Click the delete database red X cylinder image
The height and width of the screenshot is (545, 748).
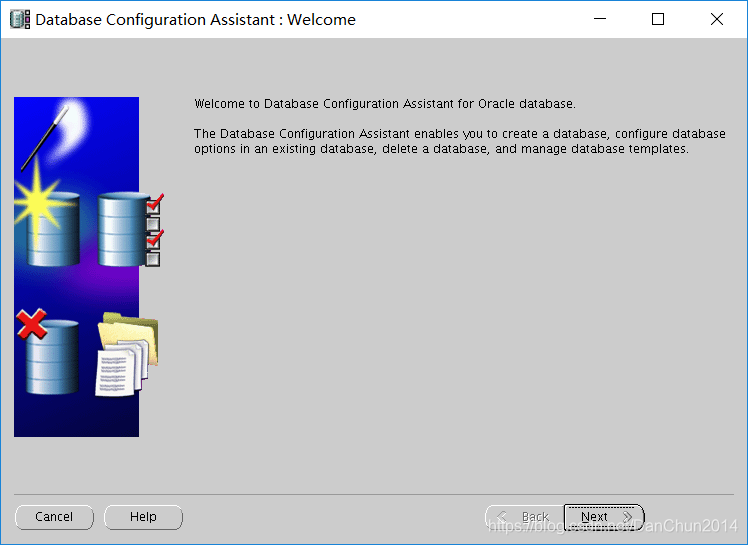coord(48,352)
